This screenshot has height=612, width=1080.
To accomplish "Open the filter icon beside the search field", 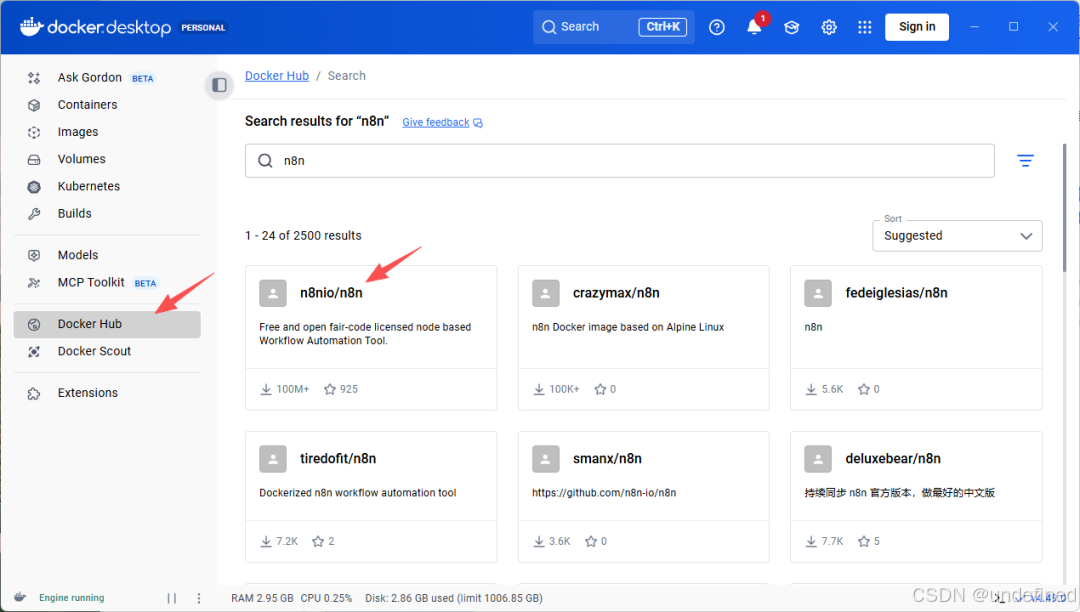I will point(1025,160).
